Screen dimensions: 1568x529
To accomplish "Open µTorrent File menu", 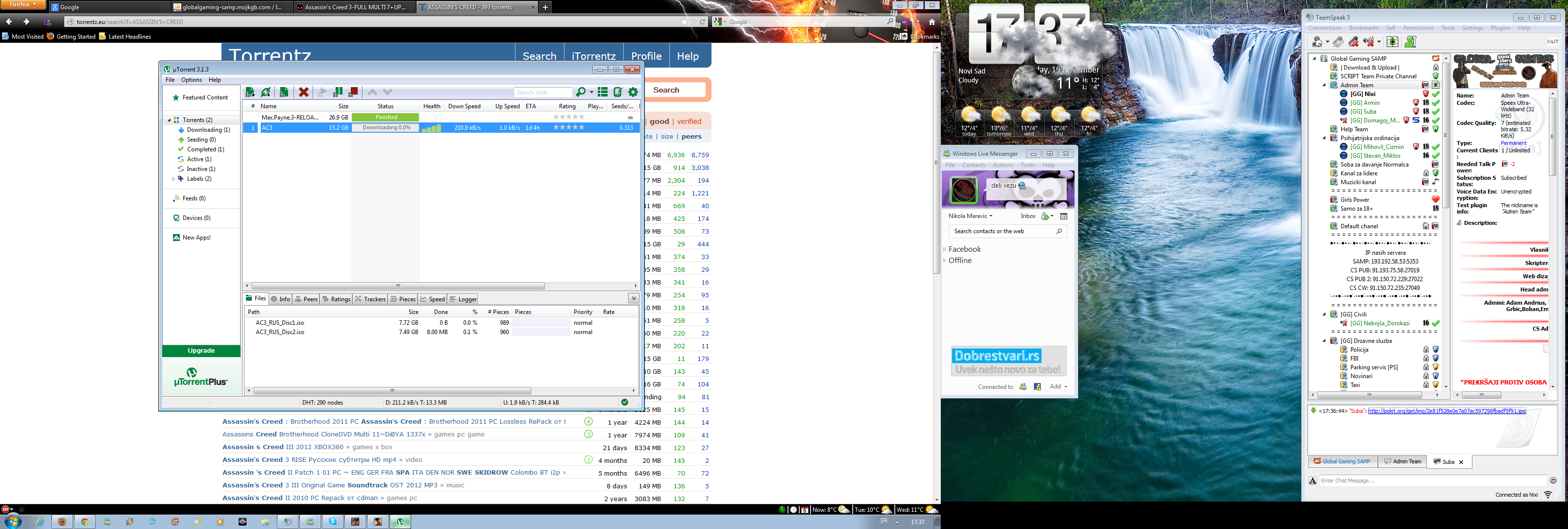I will [x=170, y=80].
